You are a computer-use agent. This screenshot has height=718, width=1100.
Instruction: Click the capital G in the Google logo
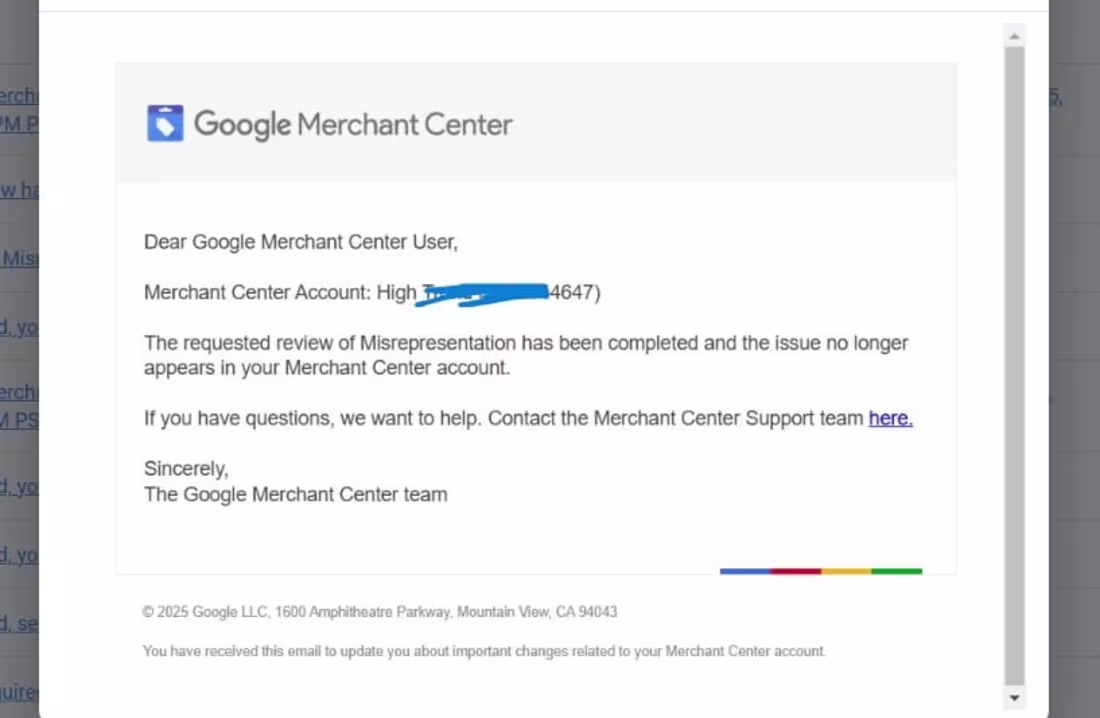pyautogui.click(x=207, y=123)
